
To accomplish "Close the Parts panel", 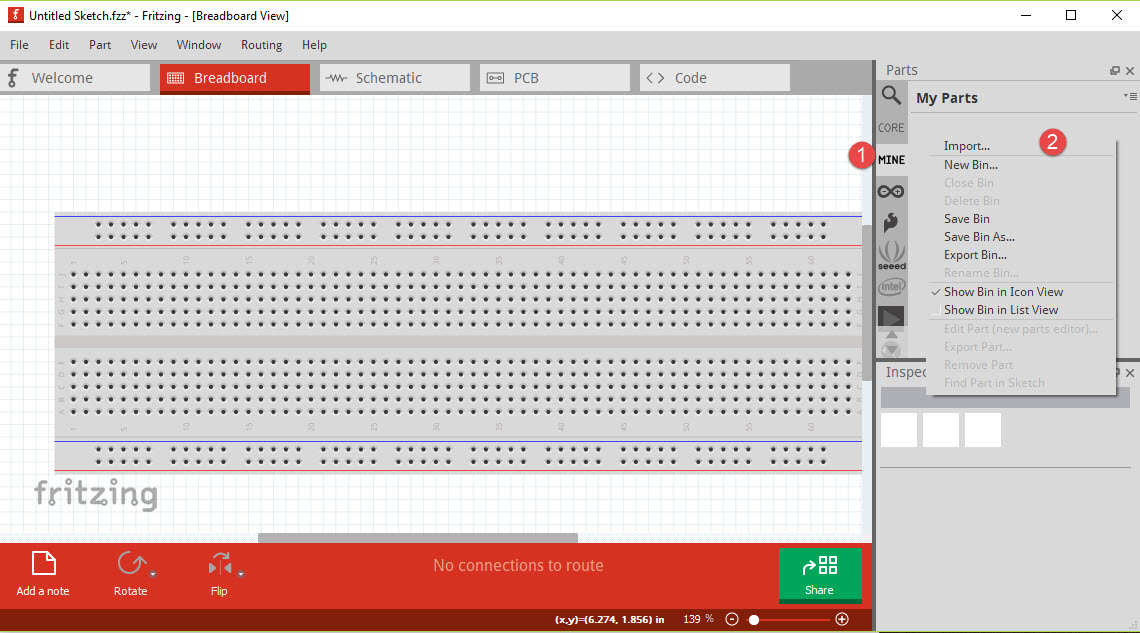I will (x=1130, y=70).
